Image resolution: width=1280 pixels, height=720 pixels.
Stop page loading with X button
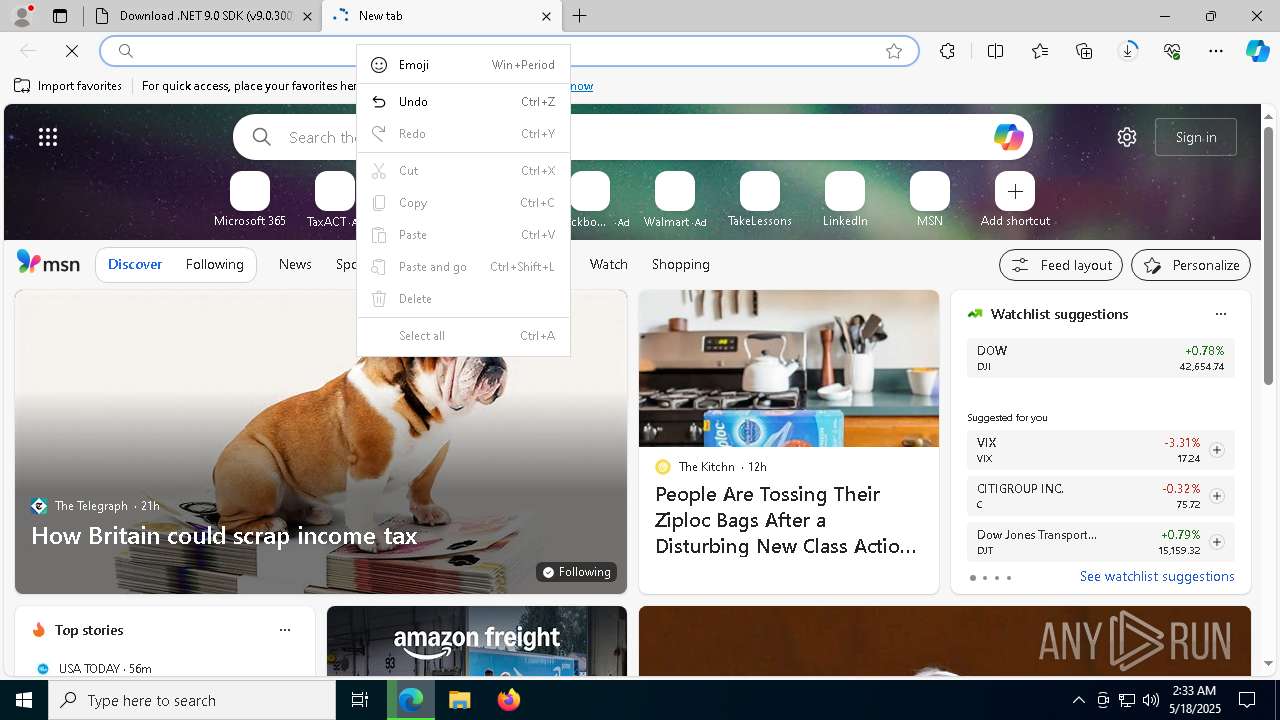72,50
